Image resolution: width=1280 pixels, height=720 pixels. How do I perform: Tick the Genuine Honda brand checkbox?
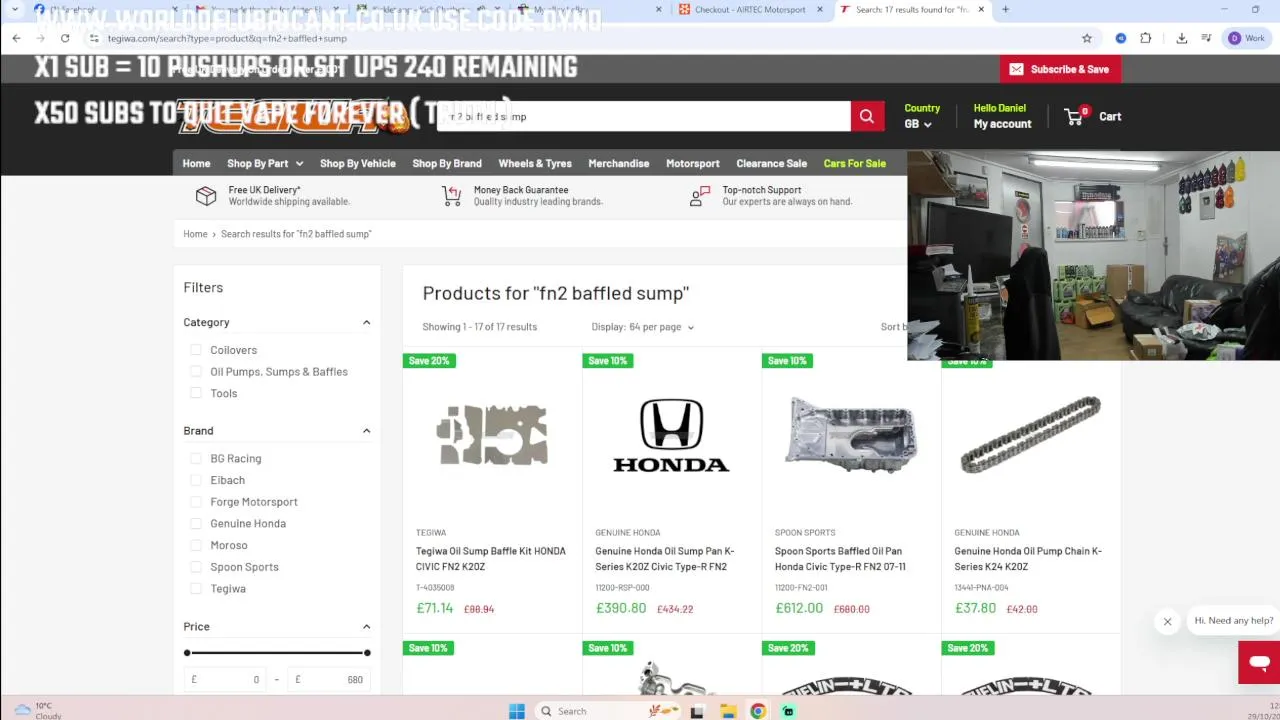[196, 523]
